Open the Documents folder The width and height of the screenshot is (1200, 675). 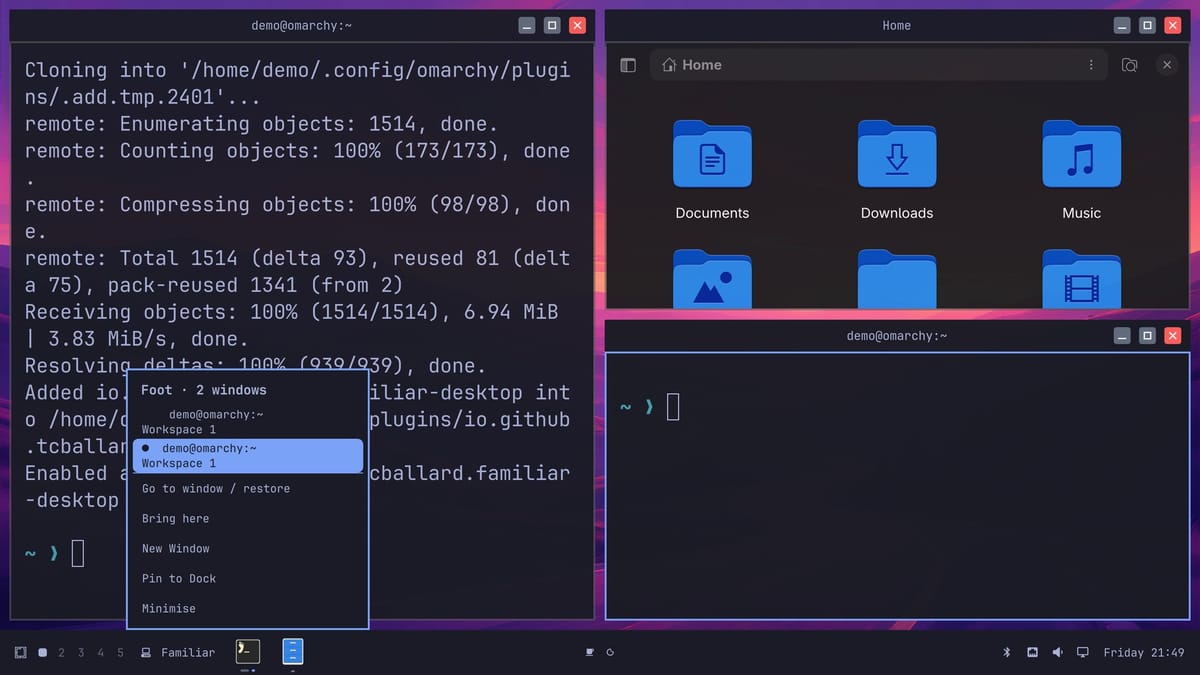[x=712, y=154]
